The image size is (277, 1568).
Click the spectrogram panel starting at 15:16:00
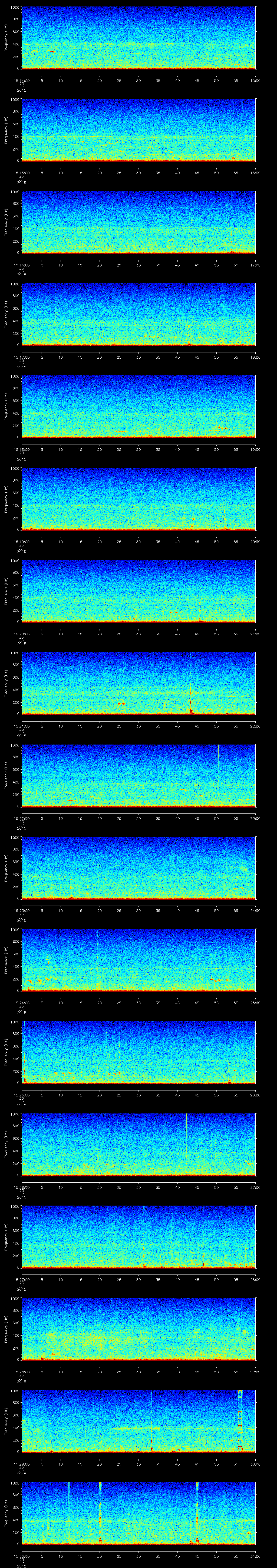(x=139, y=222)
